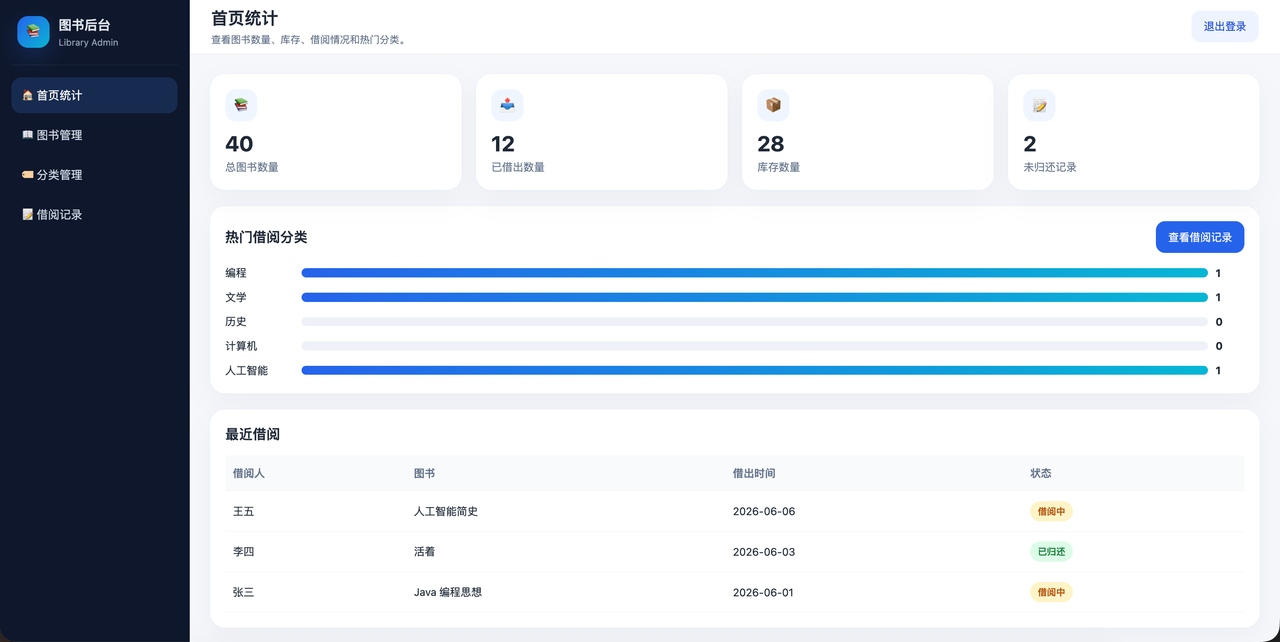Click the books icon on 总图书数量 card

[241, 105]
